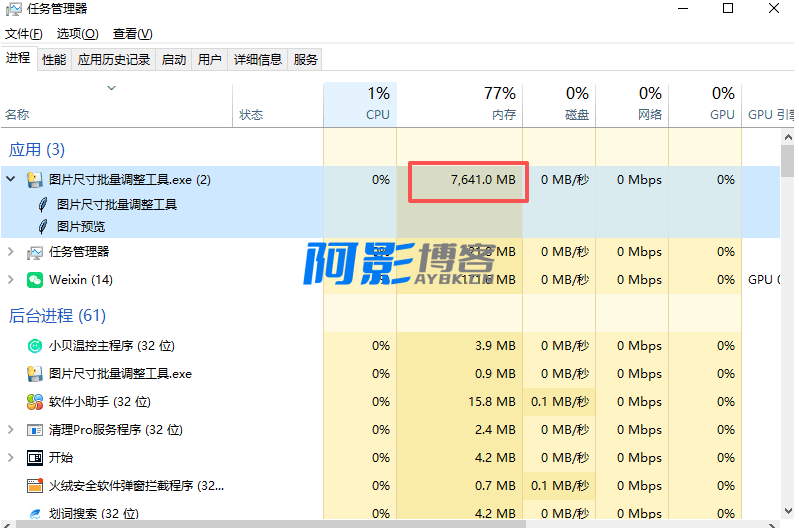
Task: Click the 火绒安全软件弹窗拦截程序 icon
Action: point(35,486)
